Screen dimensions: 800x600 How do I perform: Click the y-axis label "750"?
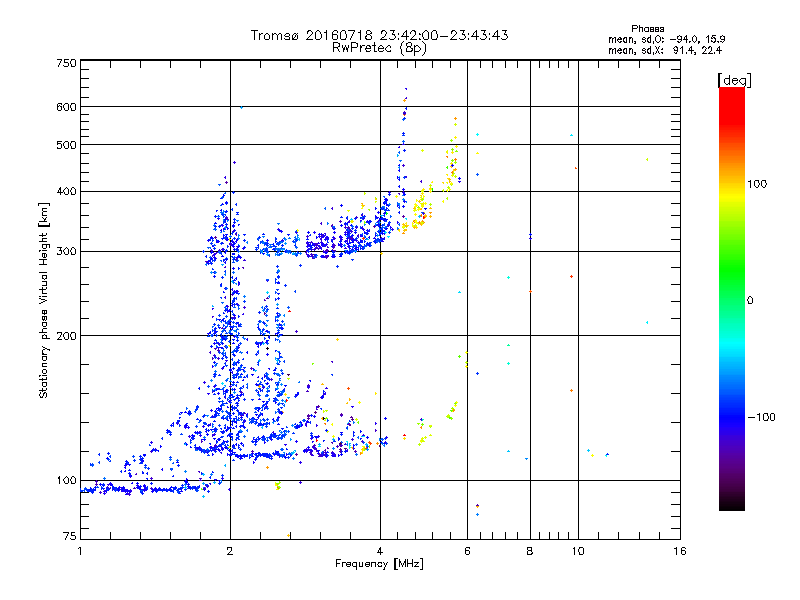coord(66,63)
